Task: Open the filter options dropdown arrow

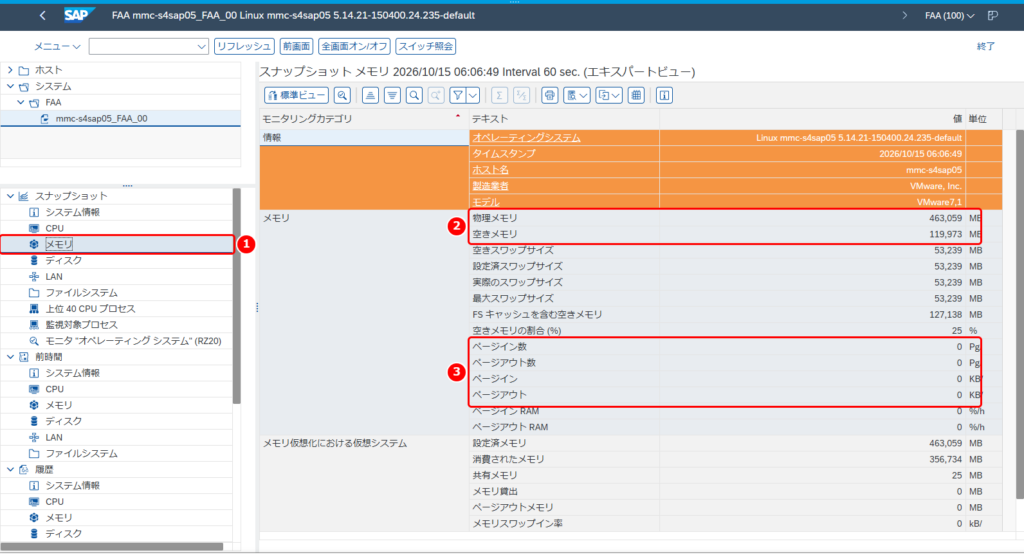Action: tap(473, 95)
